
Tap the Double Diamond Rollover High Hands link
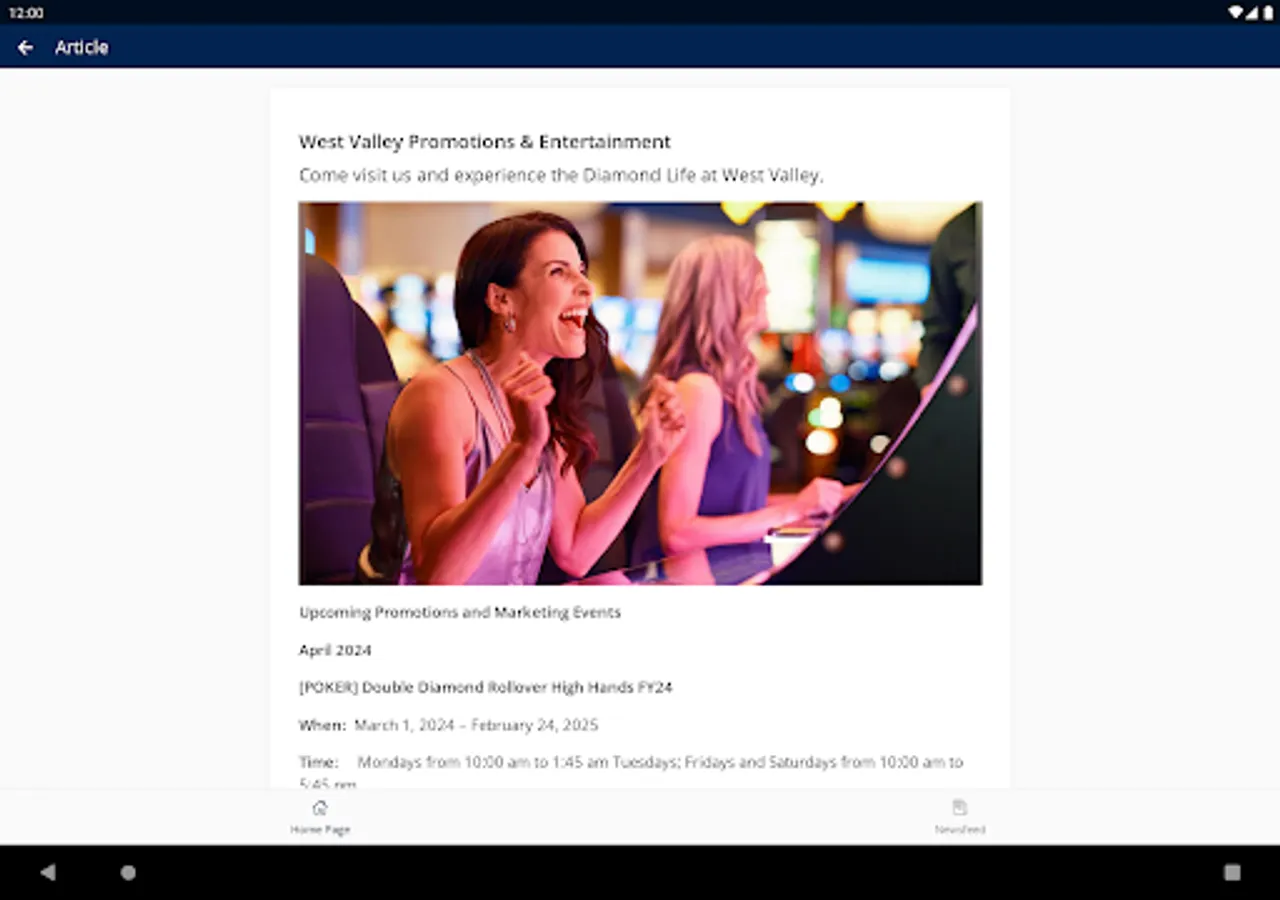(486, 687)
